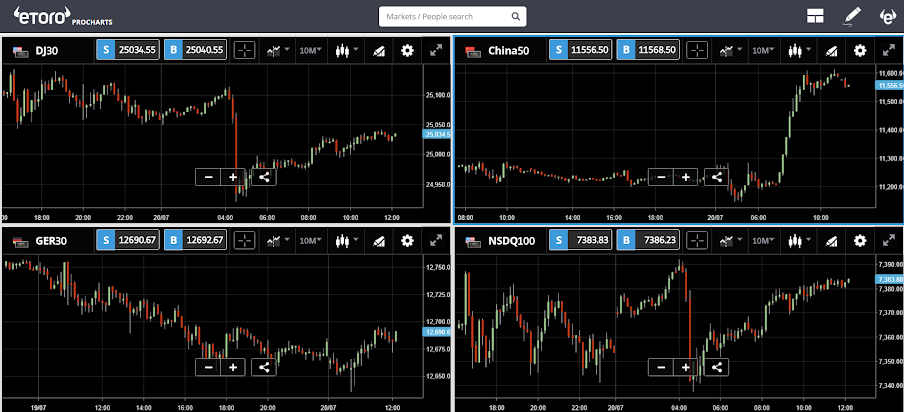Click the Markets / People search field

pos(453,17)
